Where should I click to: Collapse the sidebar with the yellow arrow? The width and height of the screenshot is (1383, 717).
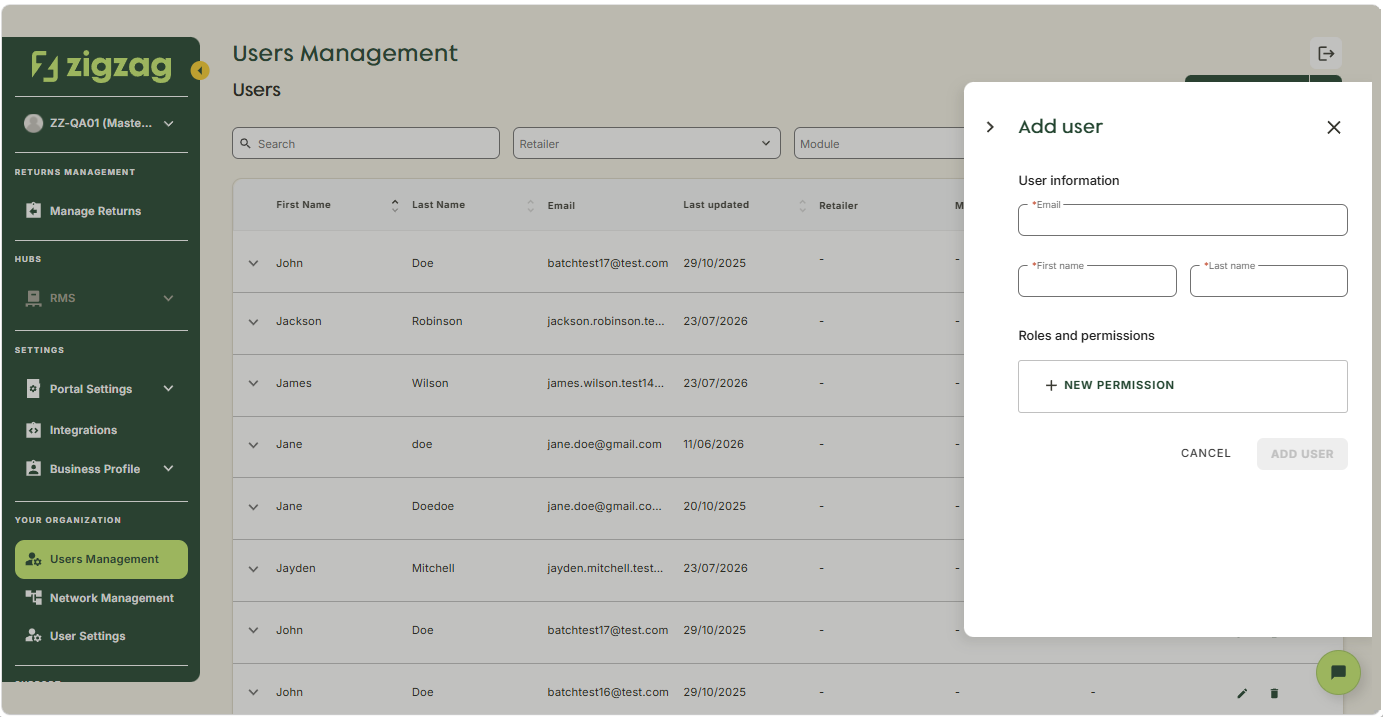pos(200,71)
